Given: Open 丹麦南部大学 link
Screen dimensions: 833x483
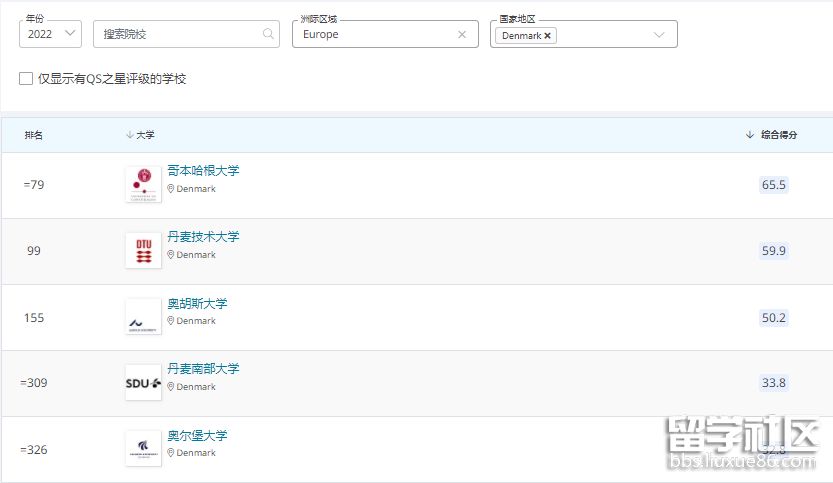Looking at the screenshot, I should pyautogui.click(x=203, y=368).
